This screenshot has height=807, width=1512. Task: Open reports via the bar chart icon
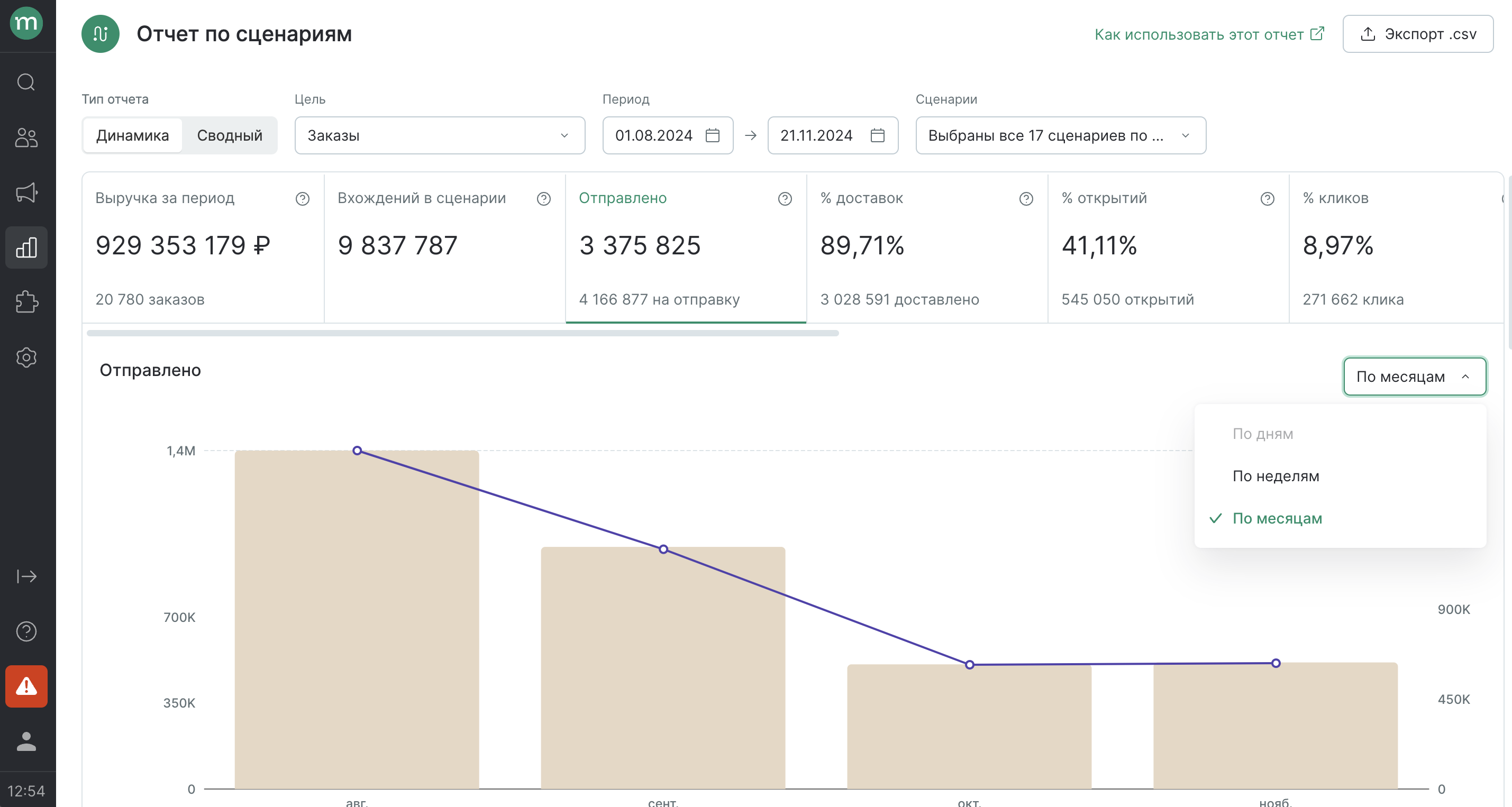point(26,247)
